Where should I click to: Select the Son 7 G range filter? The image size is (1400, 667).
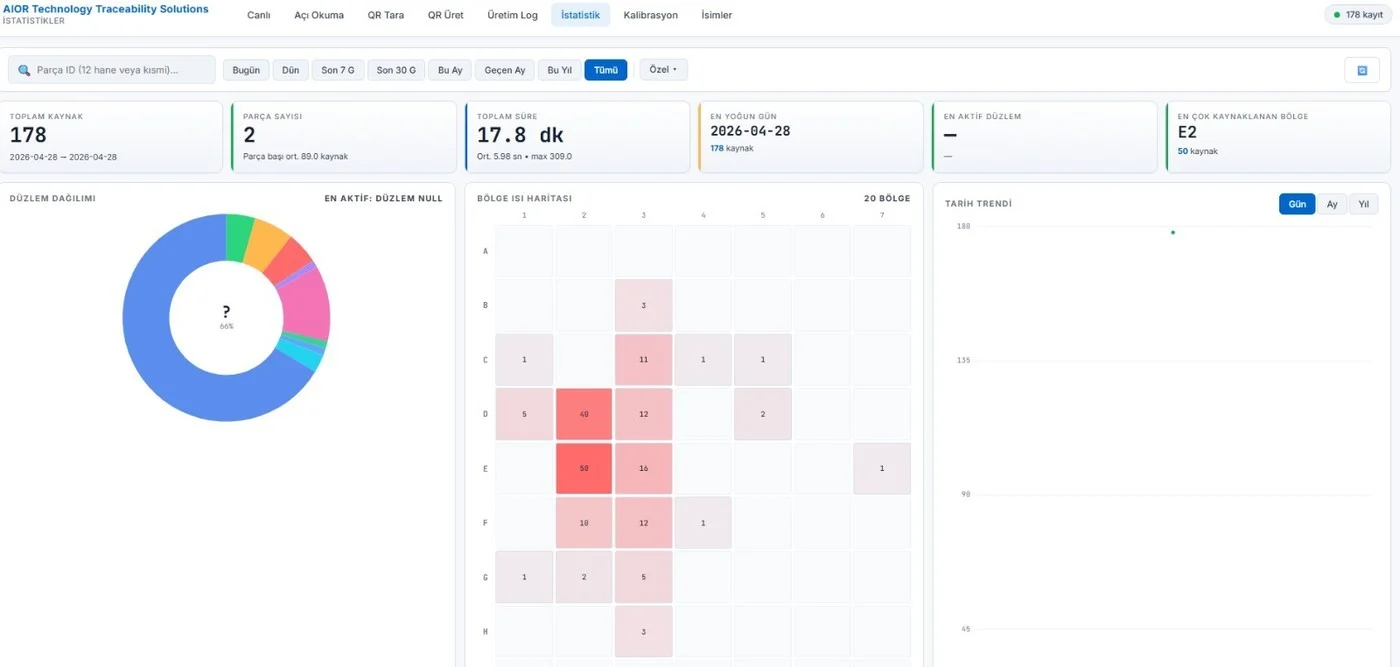pyautogui.click(x=338, y=70)
